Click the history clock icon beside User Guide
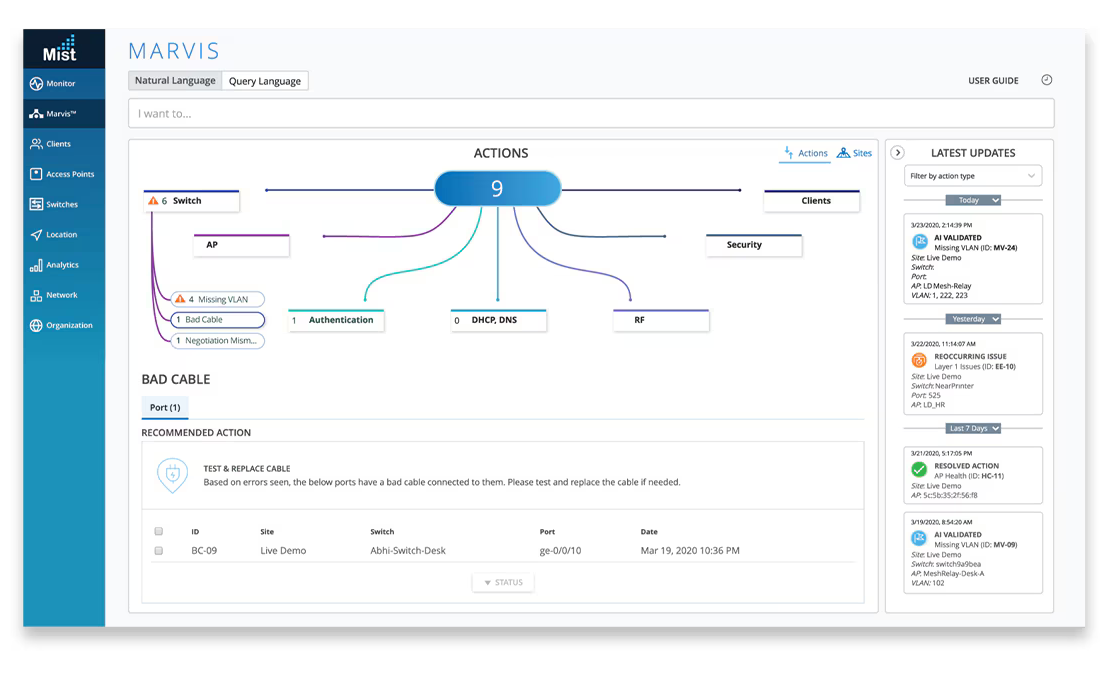 tap(1046, 80)
